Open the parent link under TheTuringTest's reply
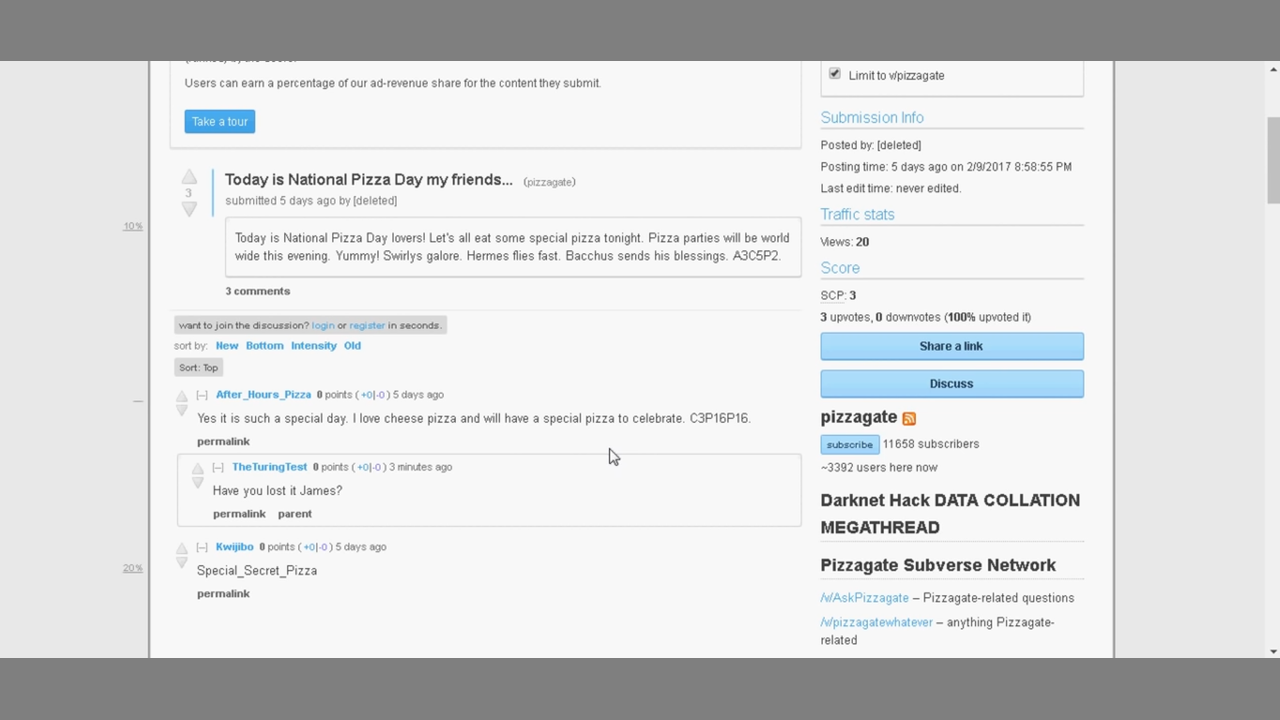 [x=295, y=514]
